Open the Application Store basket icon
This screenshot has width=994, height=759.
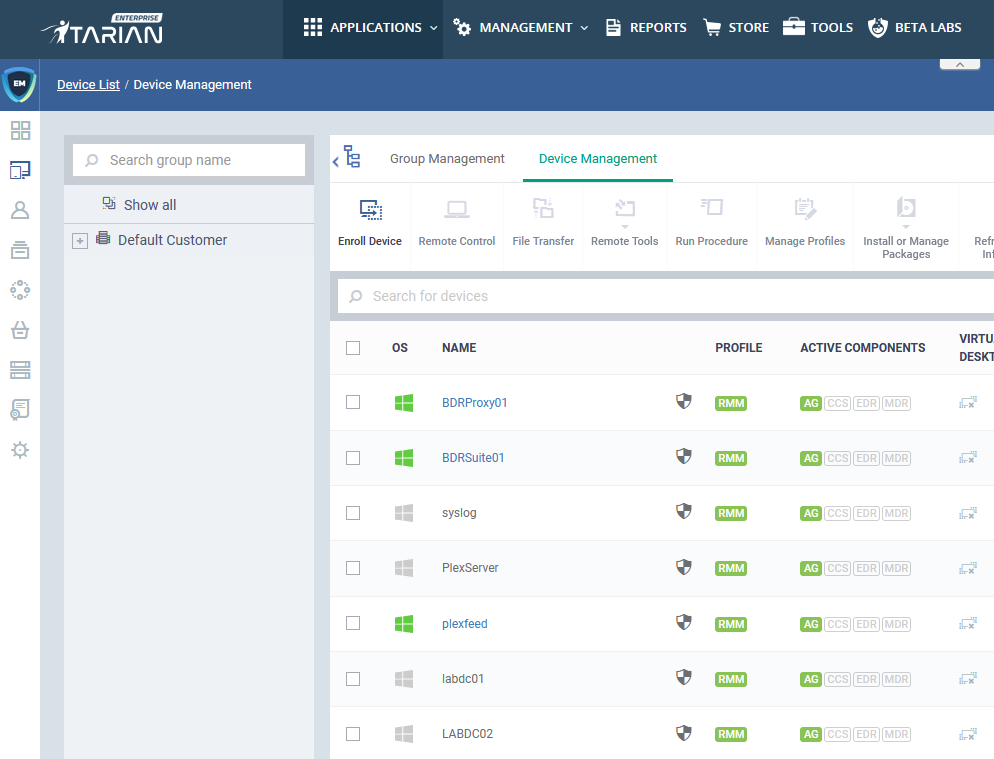(20, 330)
